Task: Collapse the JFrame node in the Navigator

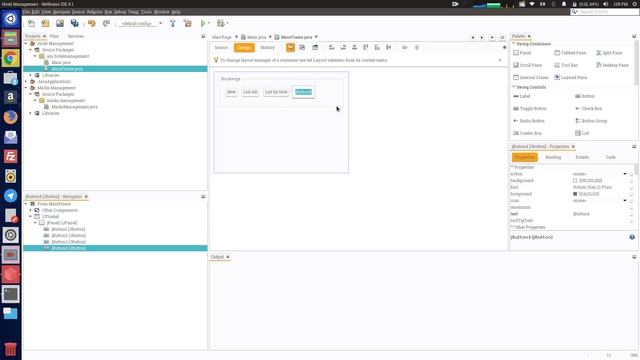Action: pos(31,216)
